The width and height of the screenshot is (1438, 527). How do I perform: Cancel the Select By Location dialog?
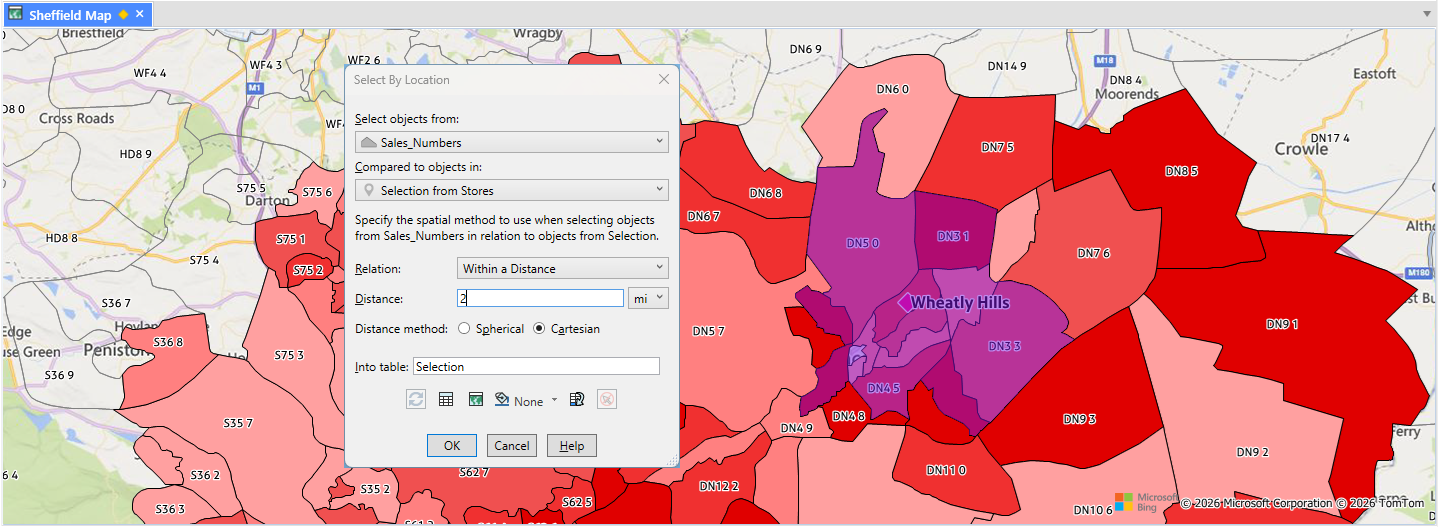(x=512, y=445)
